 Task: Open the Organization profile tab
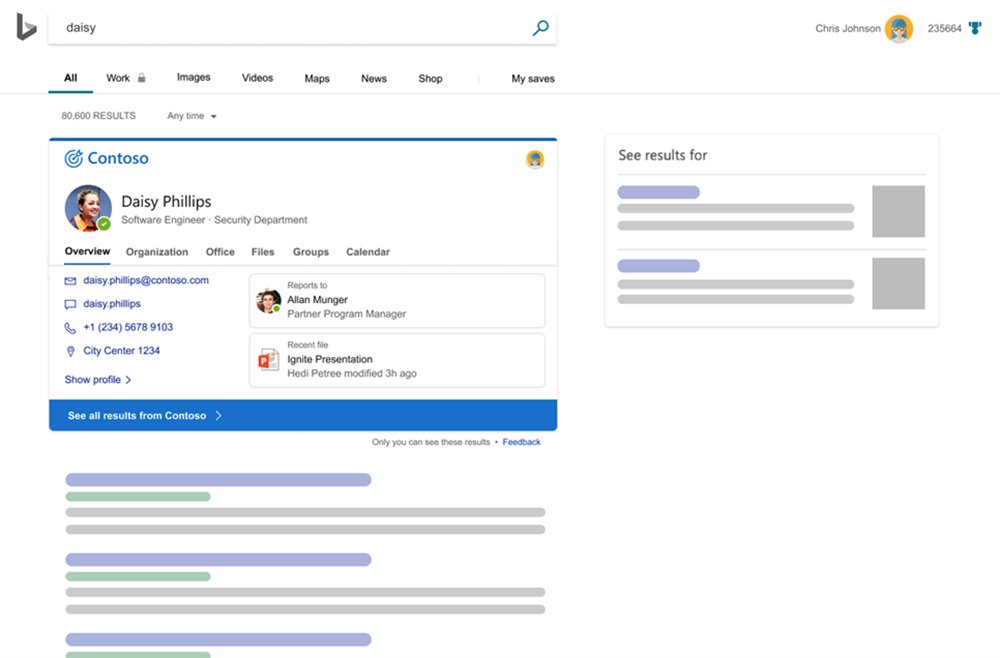click(x=157, y=252)
